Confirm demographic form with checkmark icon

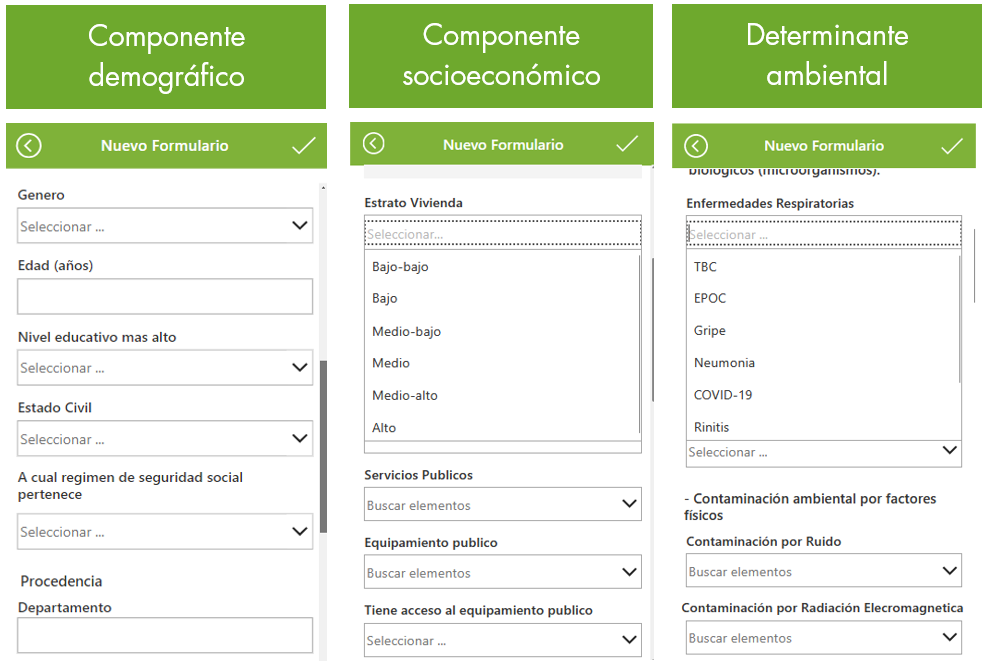(303, 146)
